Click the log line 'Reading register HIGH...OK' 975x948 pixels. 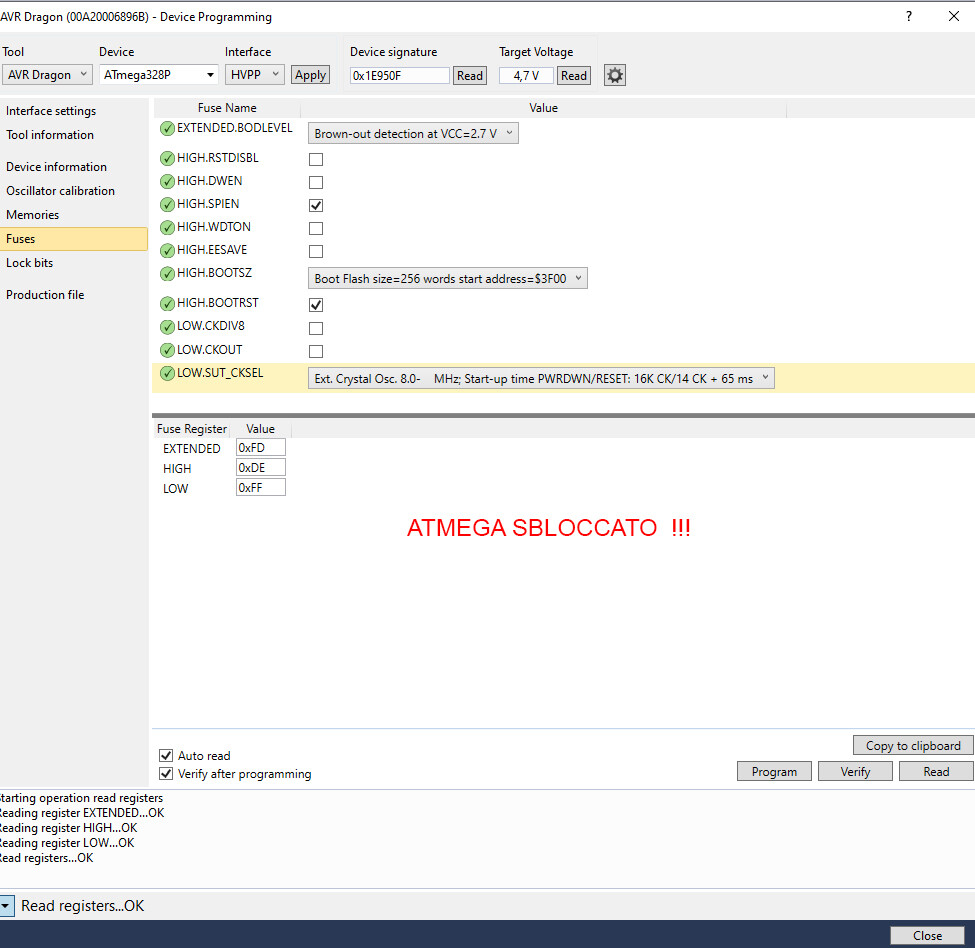point(68,828)
